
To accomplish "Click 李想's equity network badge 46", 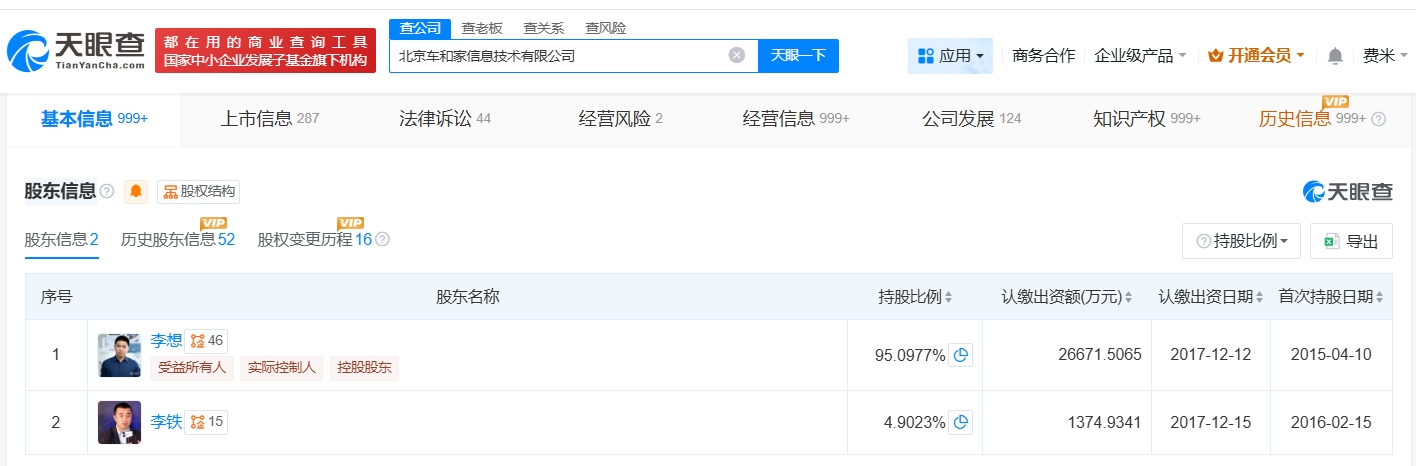I will click(x=206, y=341).
